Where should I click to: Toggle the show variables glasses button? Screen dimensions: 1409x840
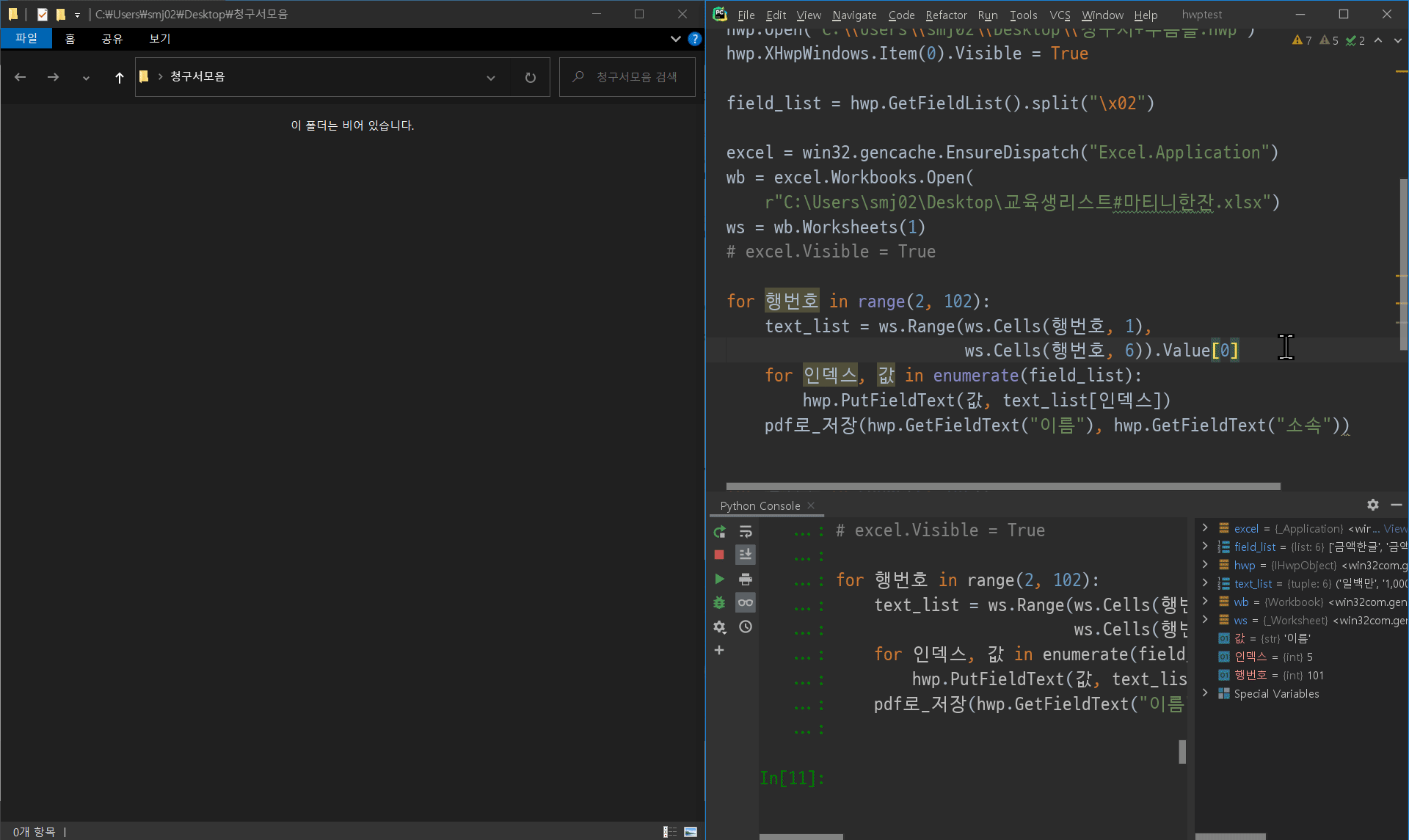[746, 602]
